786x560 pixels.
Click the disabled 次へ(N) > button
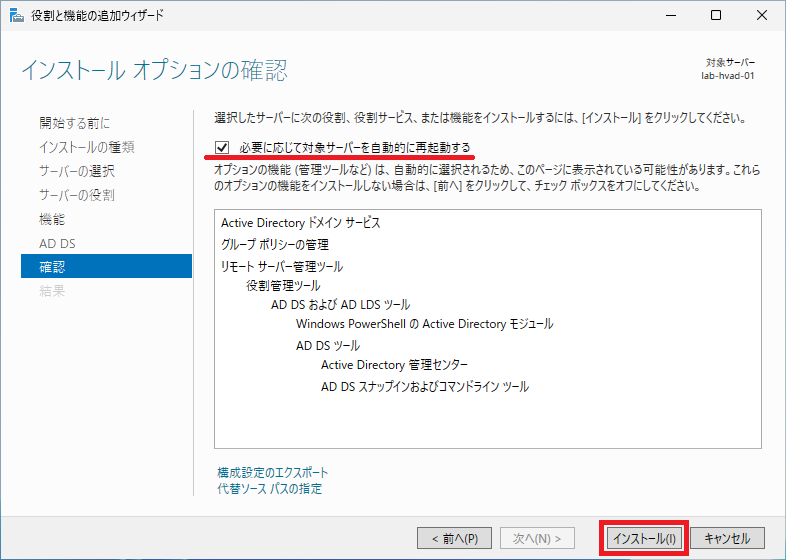[x=537, y=538]
